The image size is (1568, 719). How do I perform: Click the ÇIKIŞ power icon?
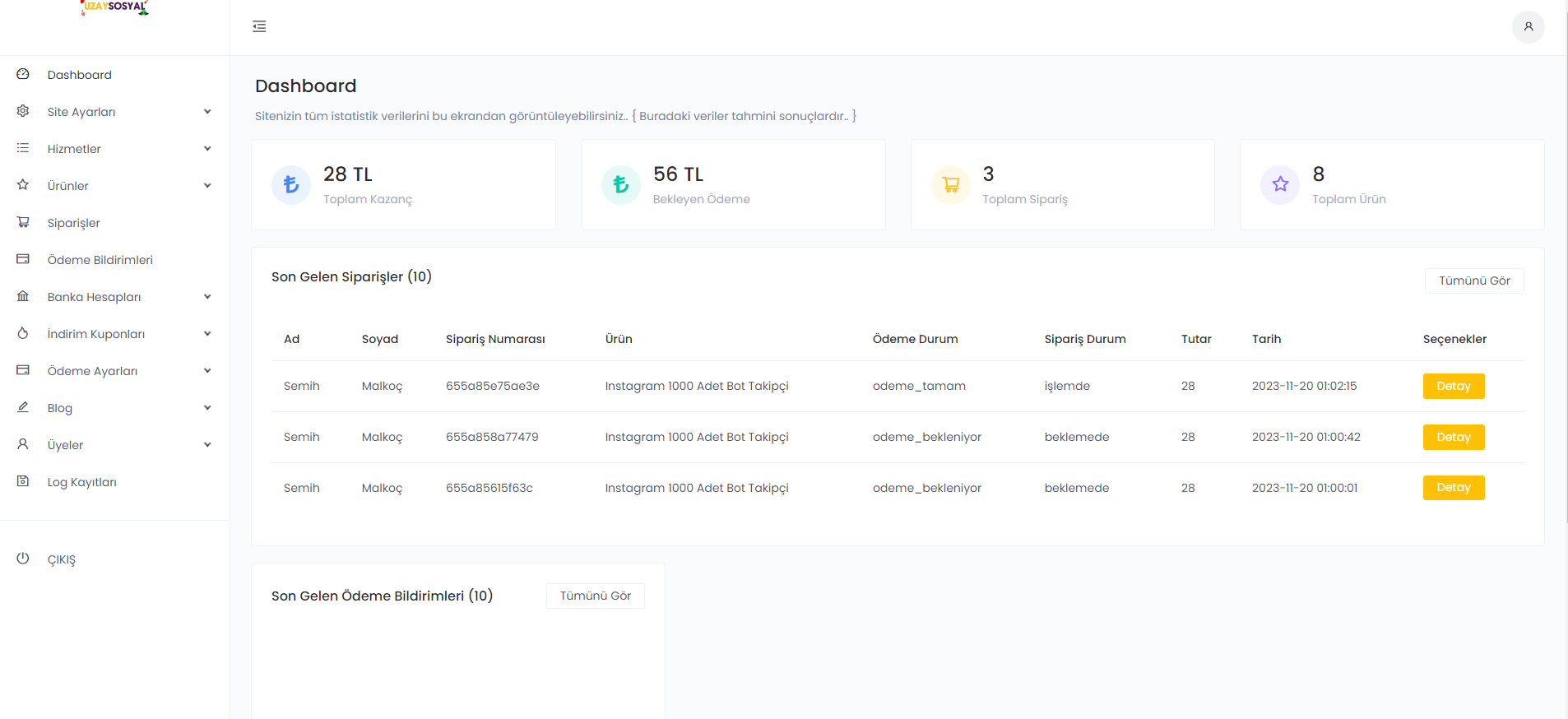click(x=23, y=559)
